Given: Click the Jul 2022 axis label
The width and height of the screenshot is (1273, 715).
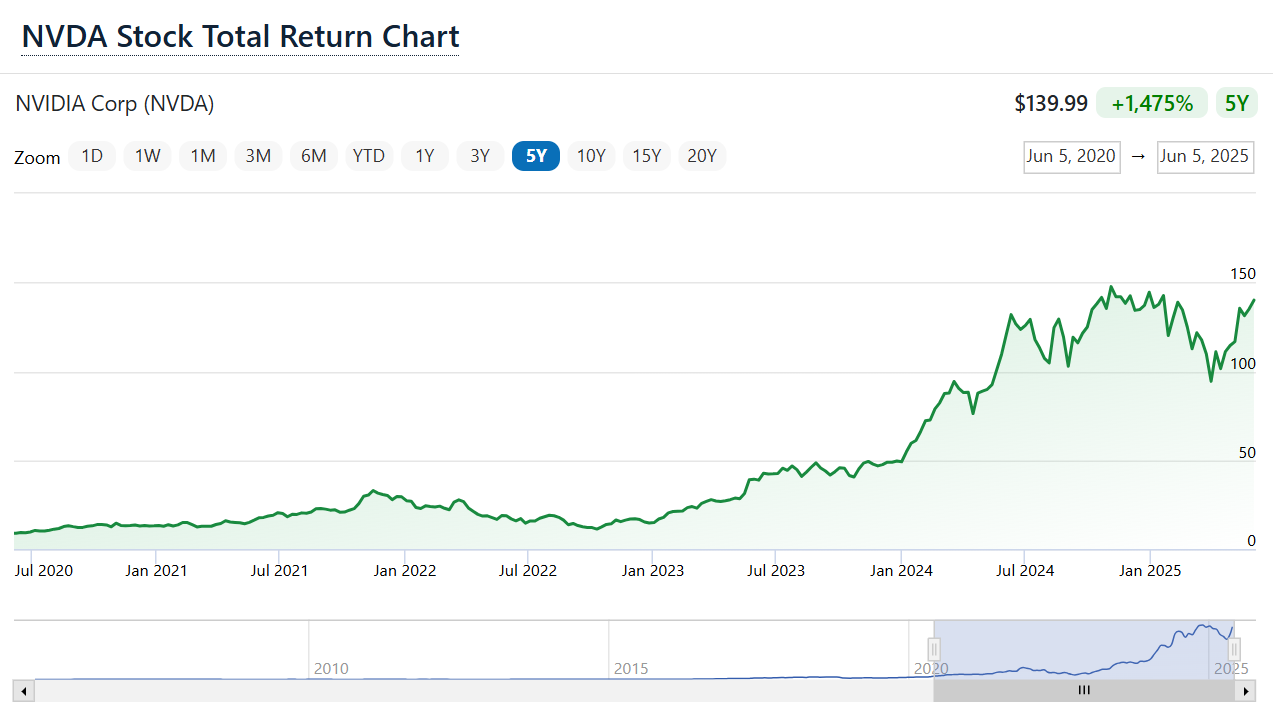Looking at the screenshot, I should pyautogui.click(x=527, y=571).
